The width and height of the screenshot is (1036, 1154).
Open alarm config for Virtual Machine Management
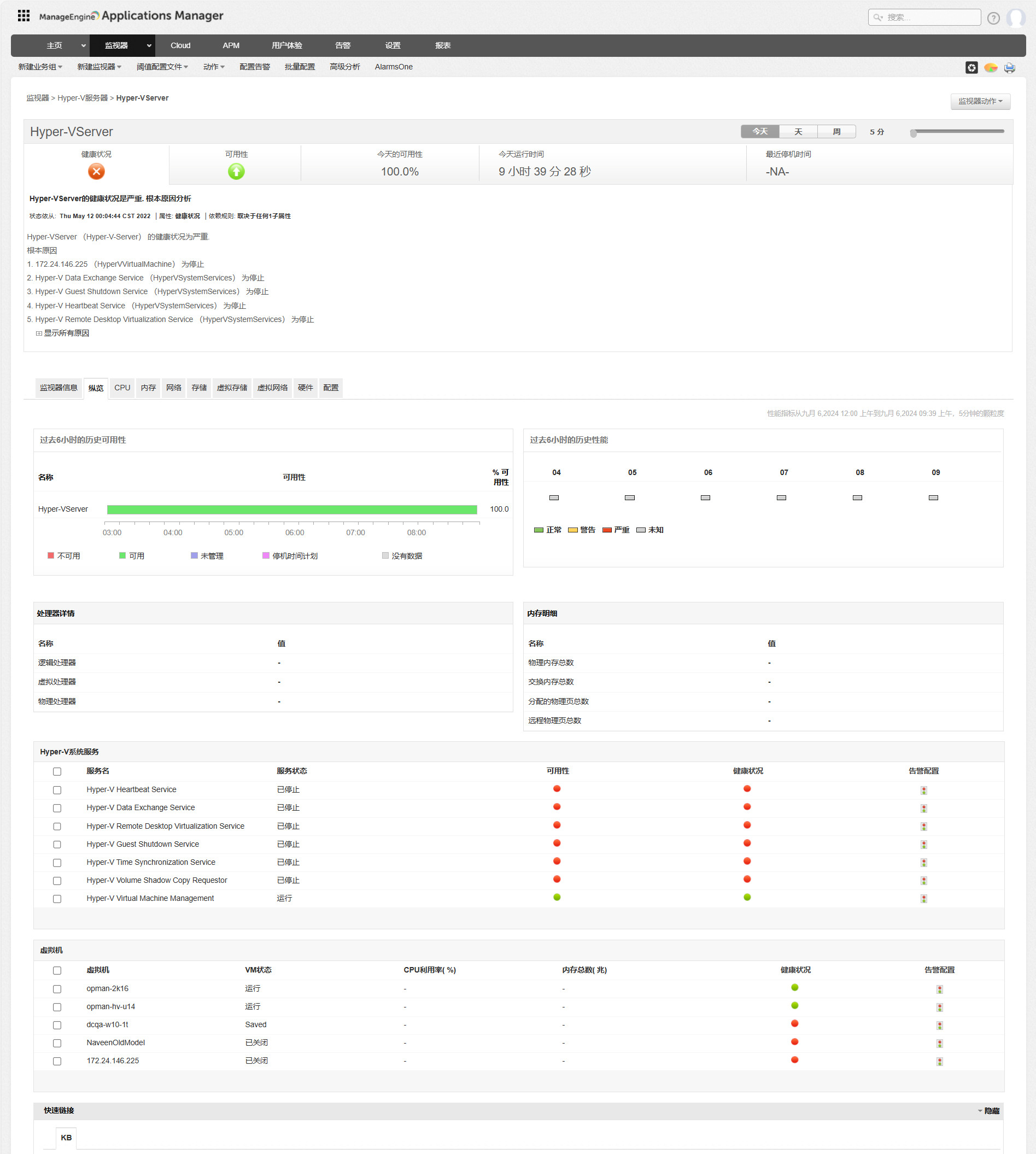pyautogui.click(x=924, y=899)
